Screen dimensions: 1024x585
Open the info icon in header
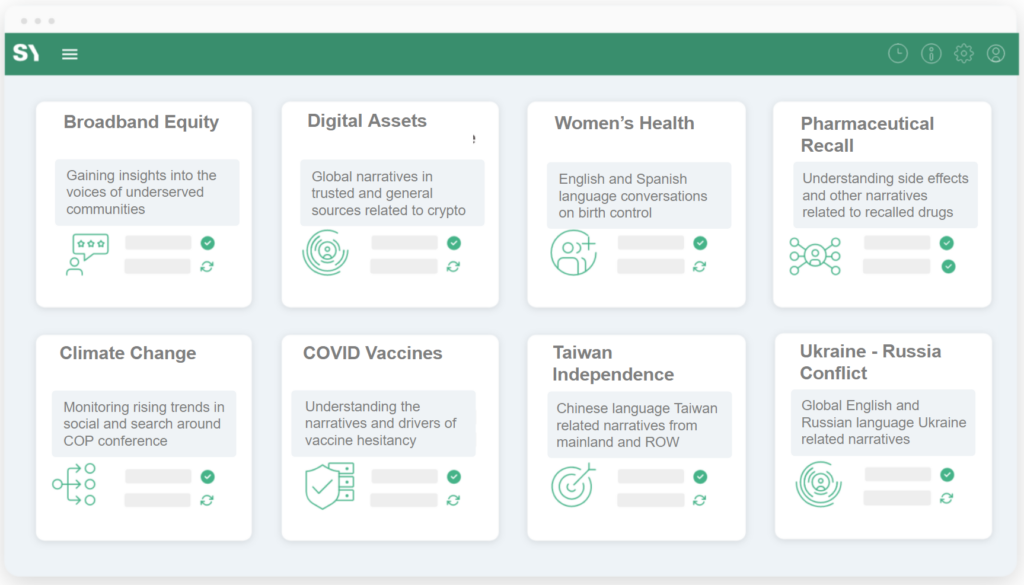[x=931, y=54]
